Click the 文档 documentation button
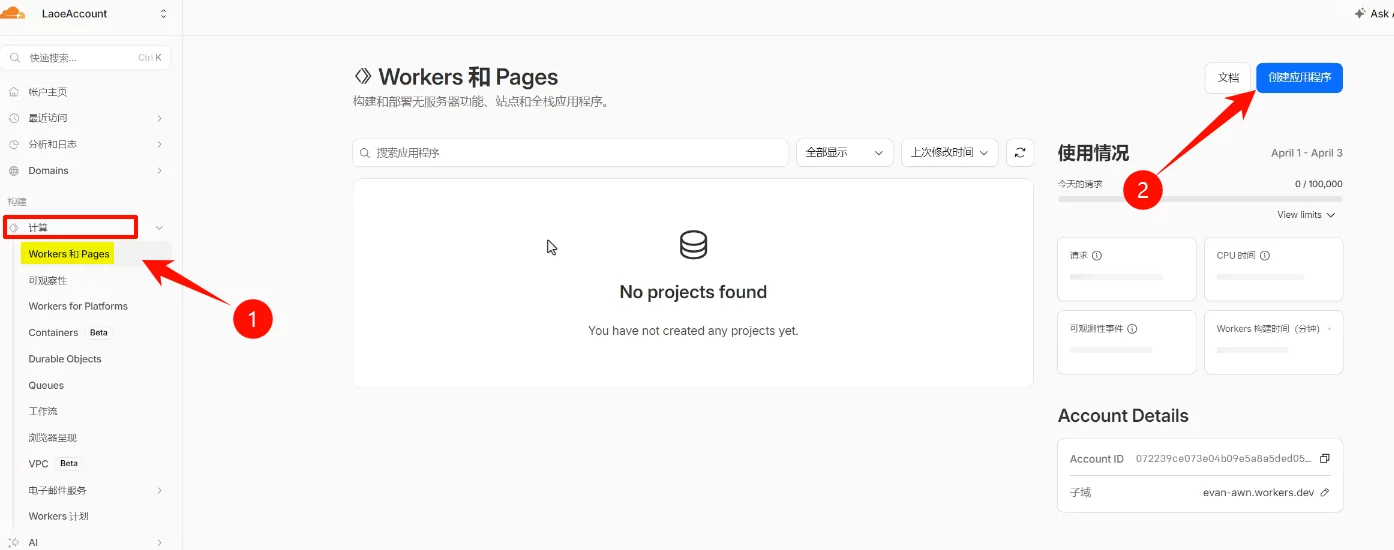This screenshot has width=1394, height=550. [1228, 78]
